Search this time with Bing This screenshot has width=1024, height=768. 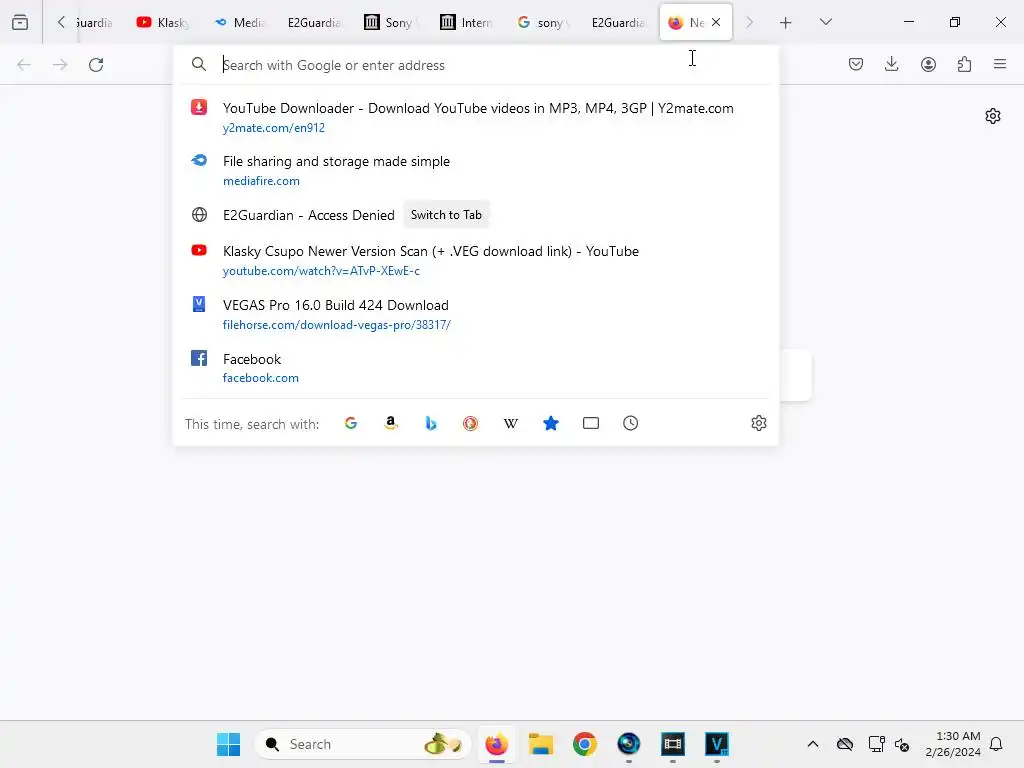point(430,423)
